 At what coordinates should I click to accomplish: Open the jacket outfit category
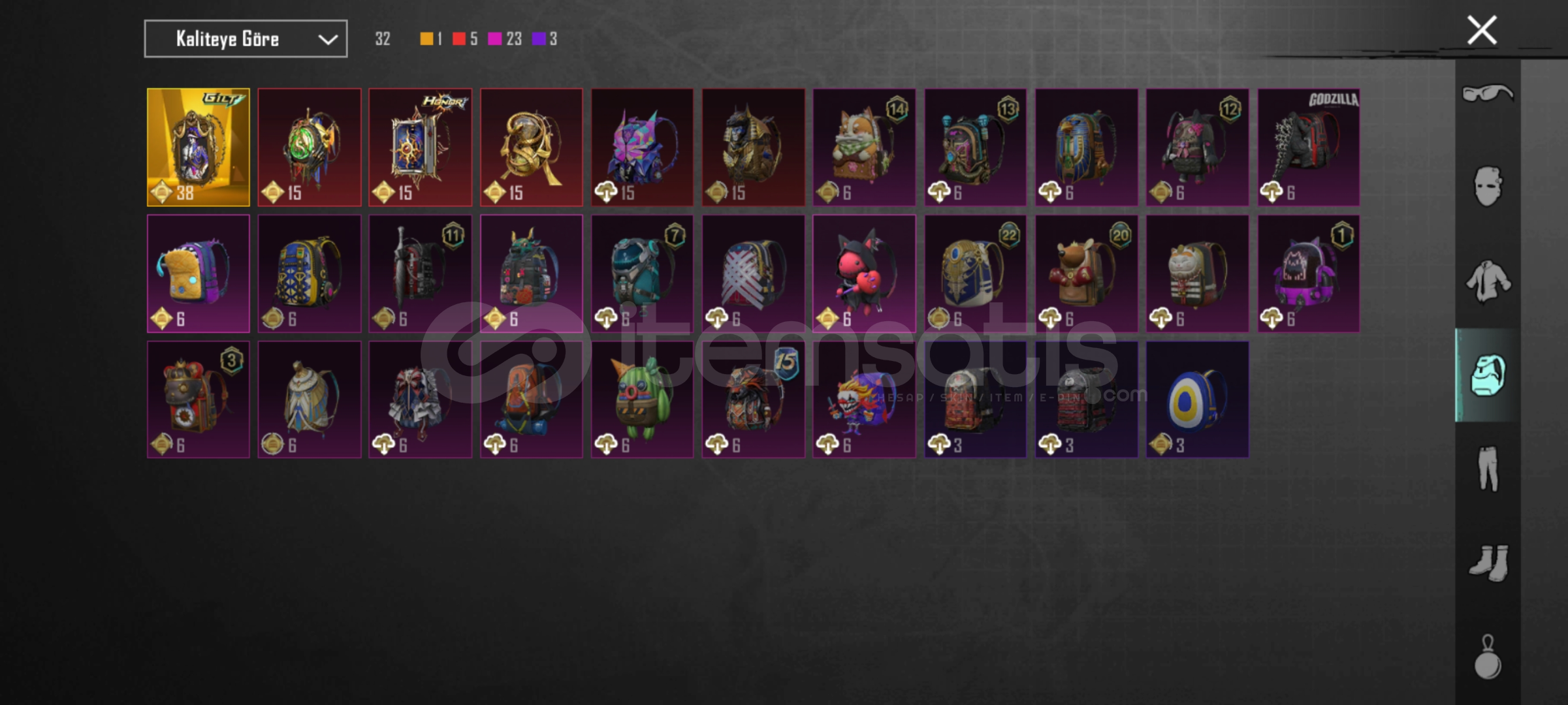click(1488, 281)
